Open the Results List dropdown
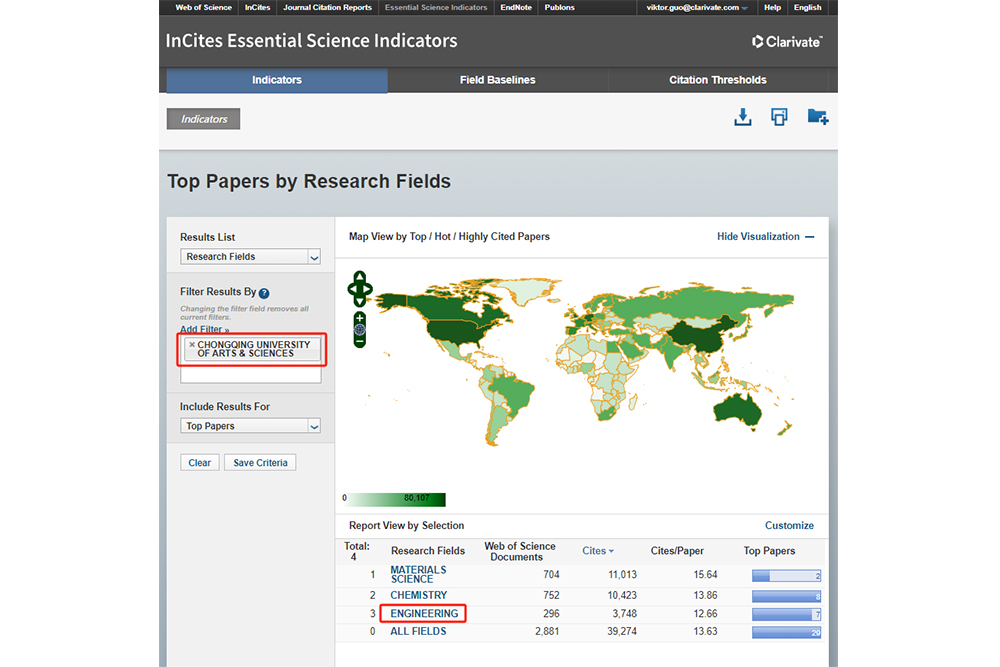The image size is (1000, 667). pyautogui.click(x=250, y=257)
